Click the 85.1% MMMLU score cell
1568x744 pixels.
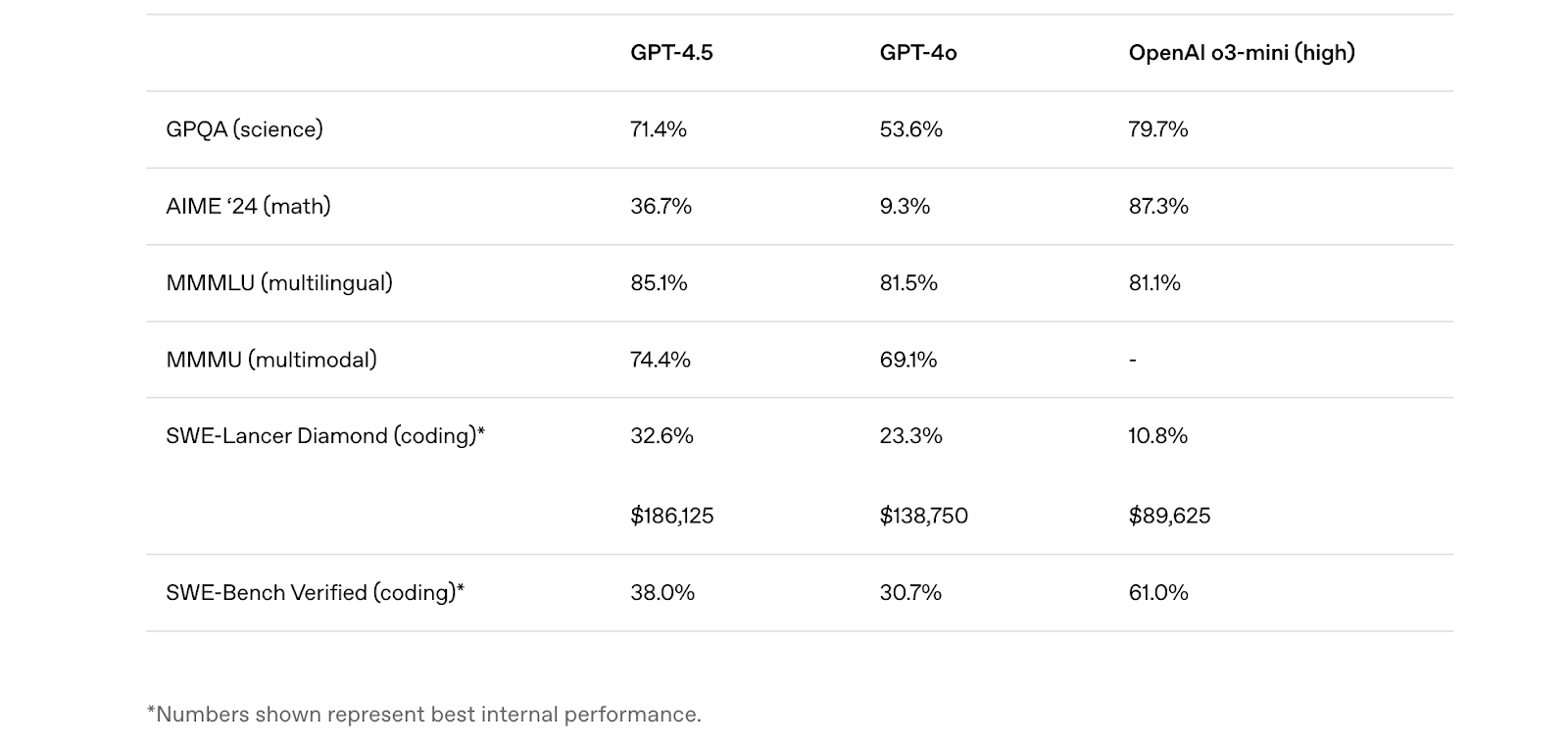point(659,282)
